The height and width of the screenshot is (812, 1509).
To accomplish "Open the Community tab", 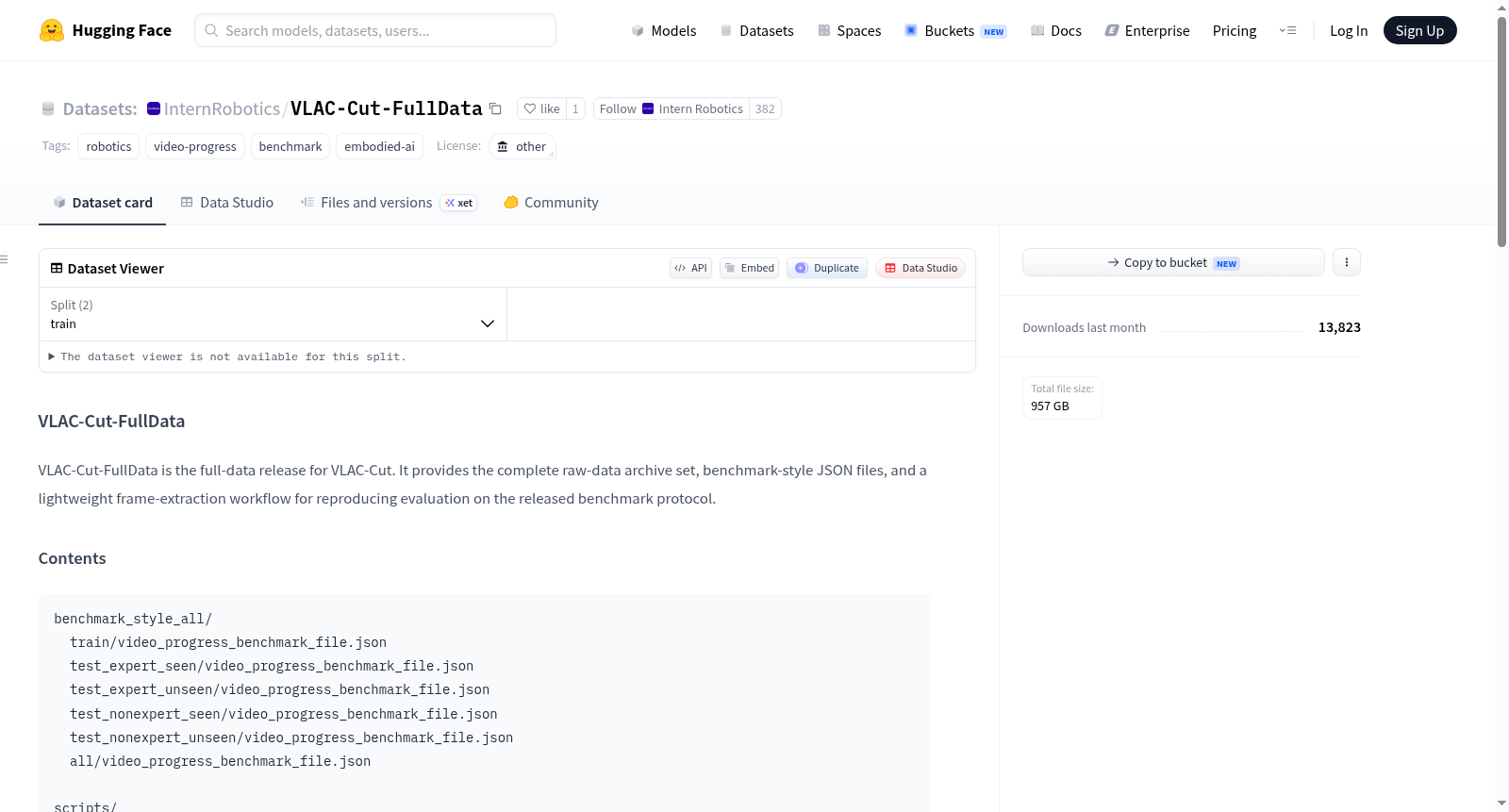I will [551, 203].
